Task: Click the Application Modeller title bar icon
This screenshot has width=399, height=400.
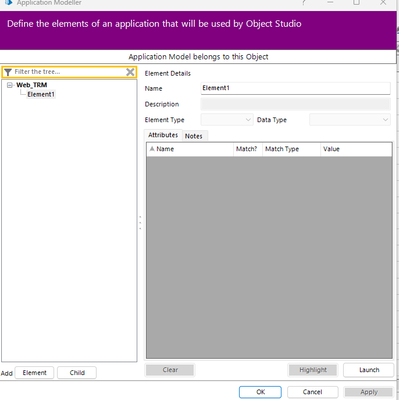Action: [x=9, y=2]
